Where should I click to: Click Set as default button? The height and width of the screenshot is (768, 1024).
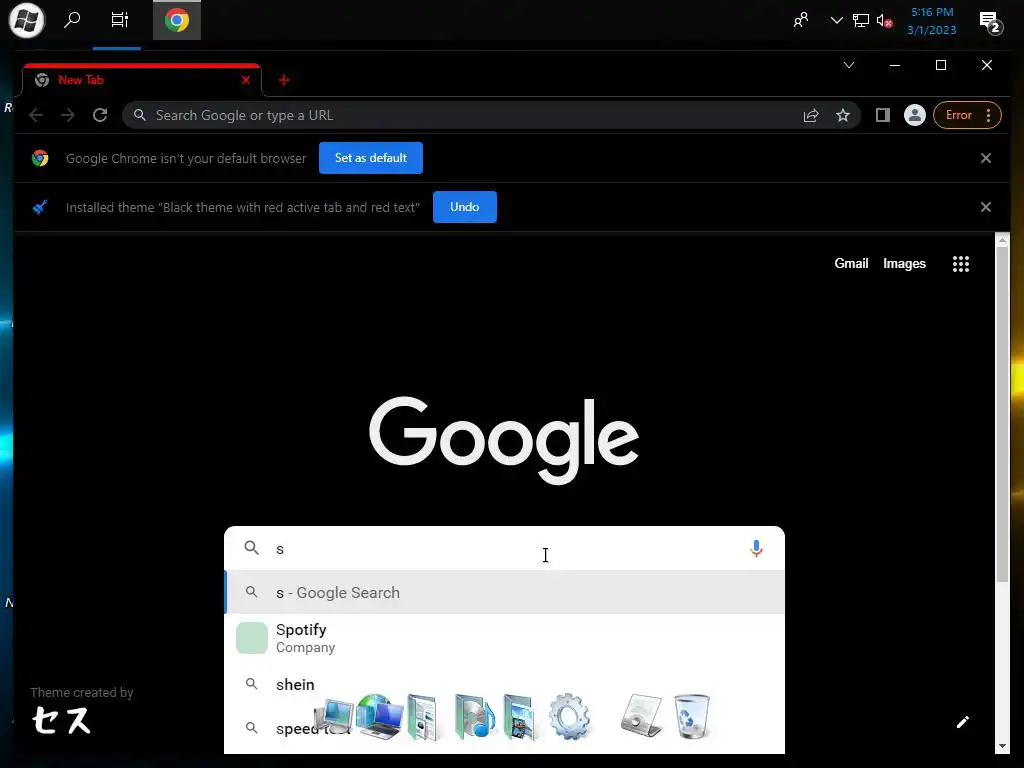click(x=371, y=158)
